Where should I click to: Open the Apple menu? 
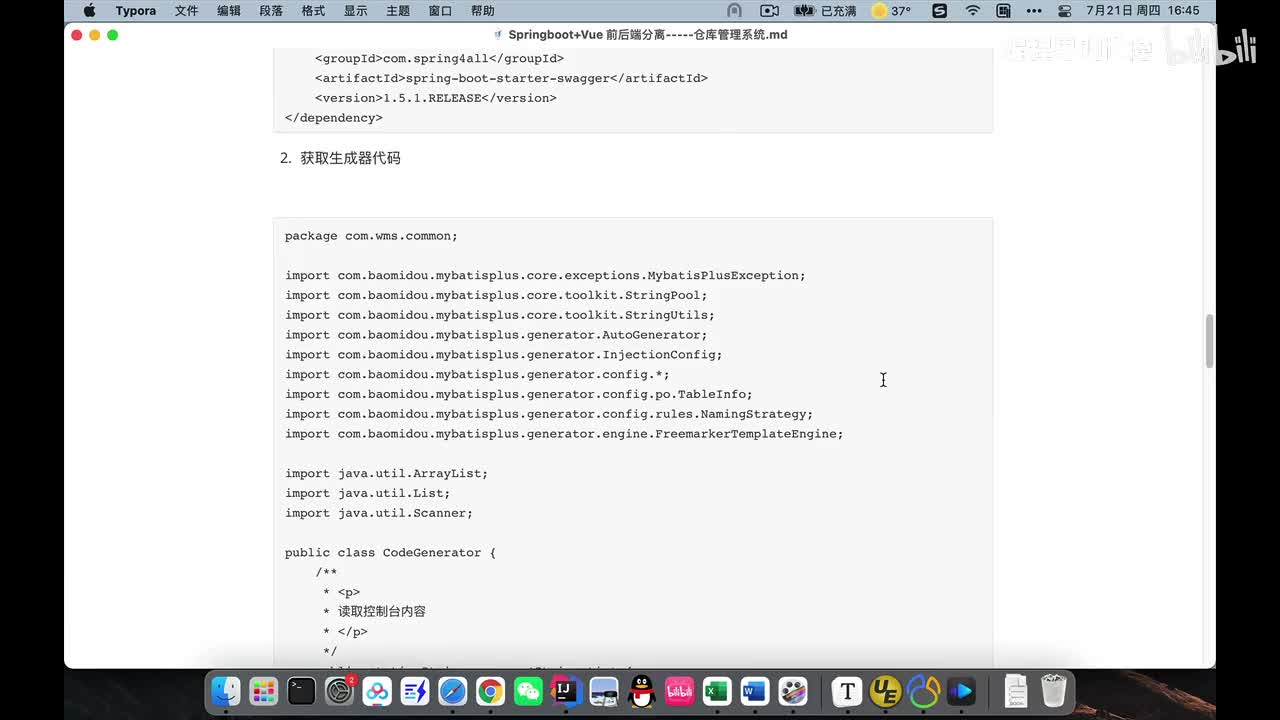(x=89, y=11)
